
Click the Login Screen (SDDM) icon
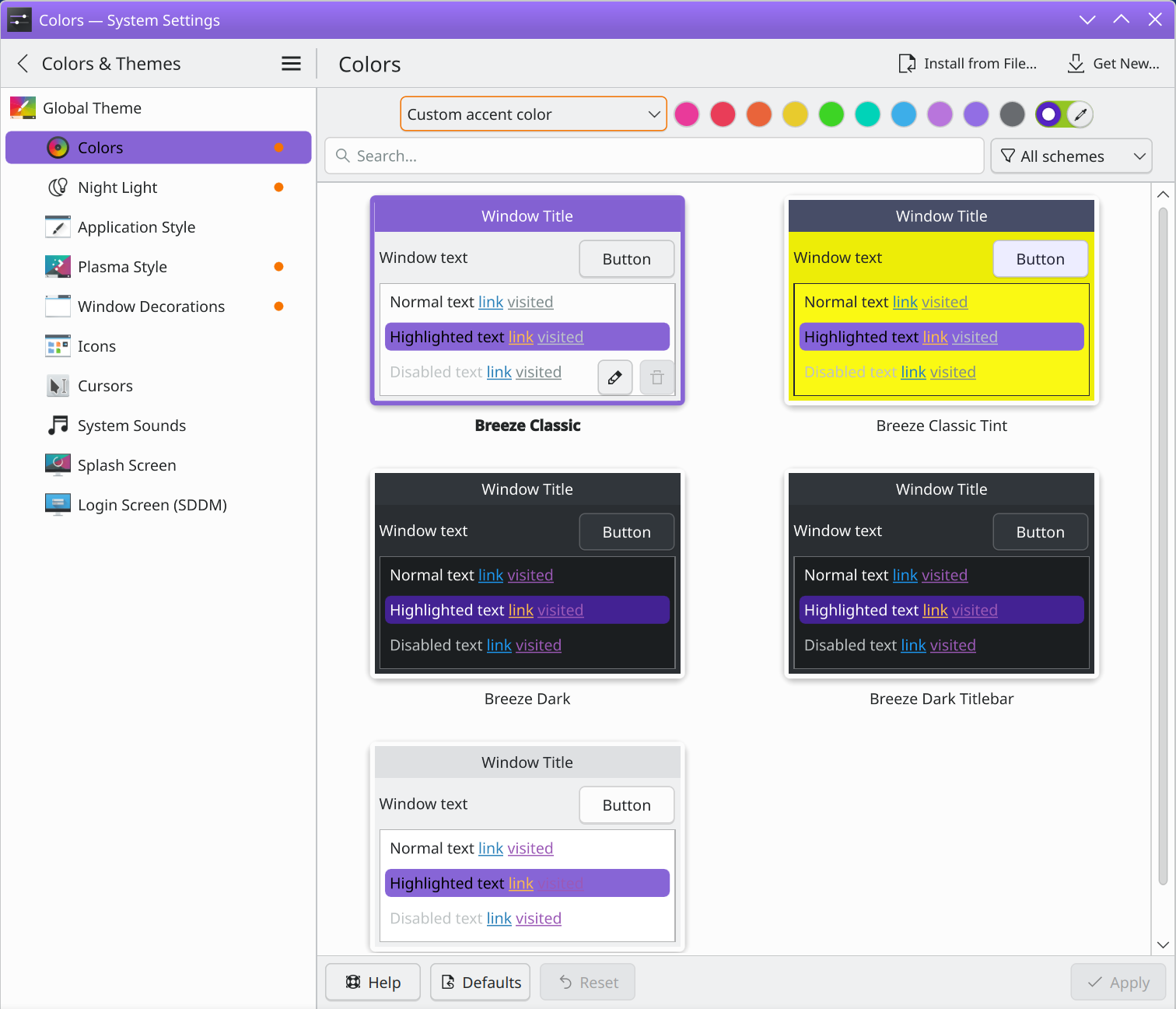click(58, 505)
